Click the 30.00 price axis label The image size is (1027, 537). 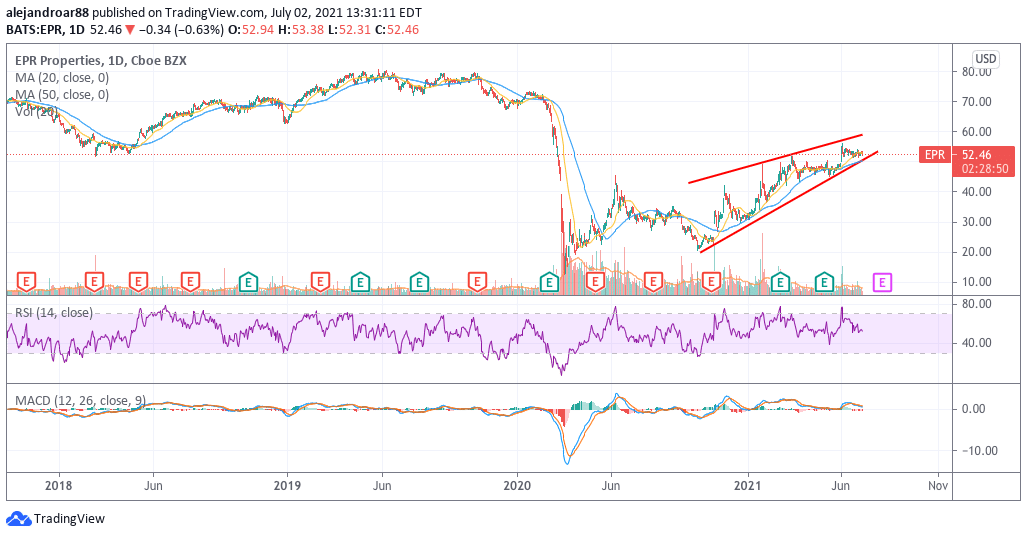pos(976,221)
